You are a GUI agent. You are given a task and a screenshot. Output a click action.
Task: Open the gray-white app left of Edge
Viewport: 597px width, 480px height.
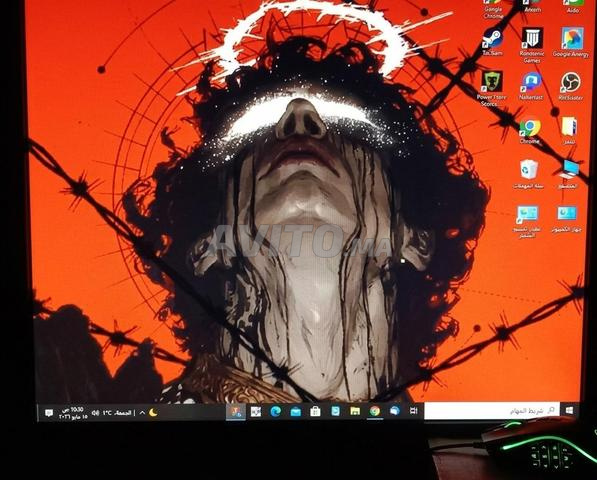click(256, 411)
